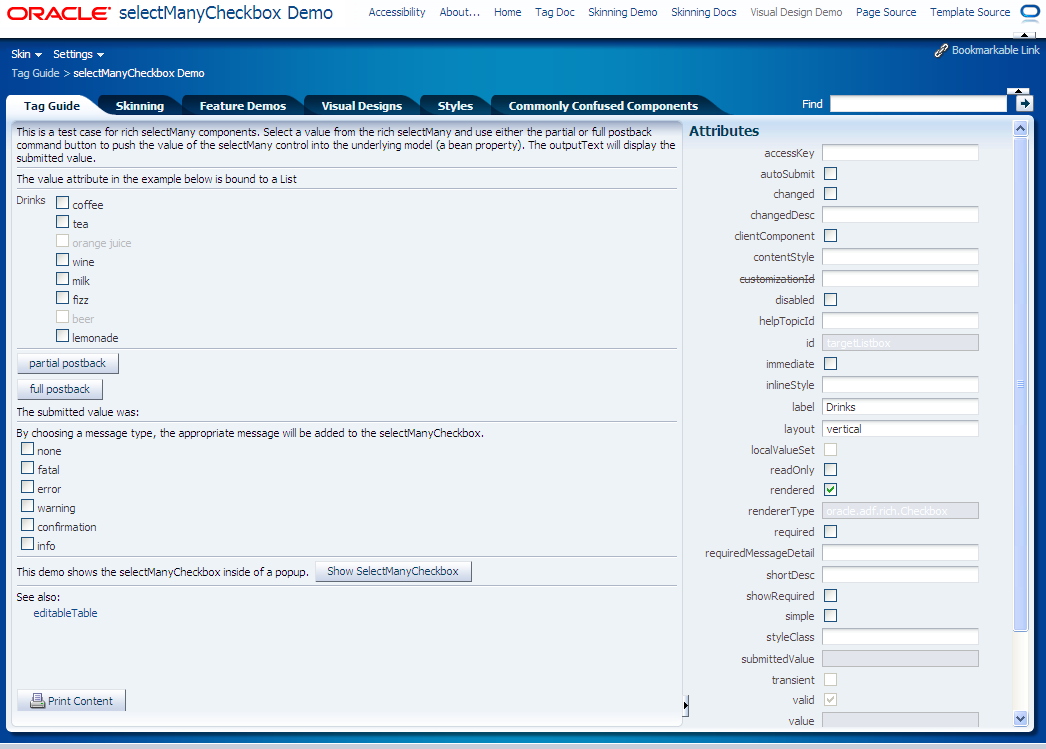This screenshot has width=1046, height=749.
Task: Click the Find go arrow button
Action: click(1025, 103)
